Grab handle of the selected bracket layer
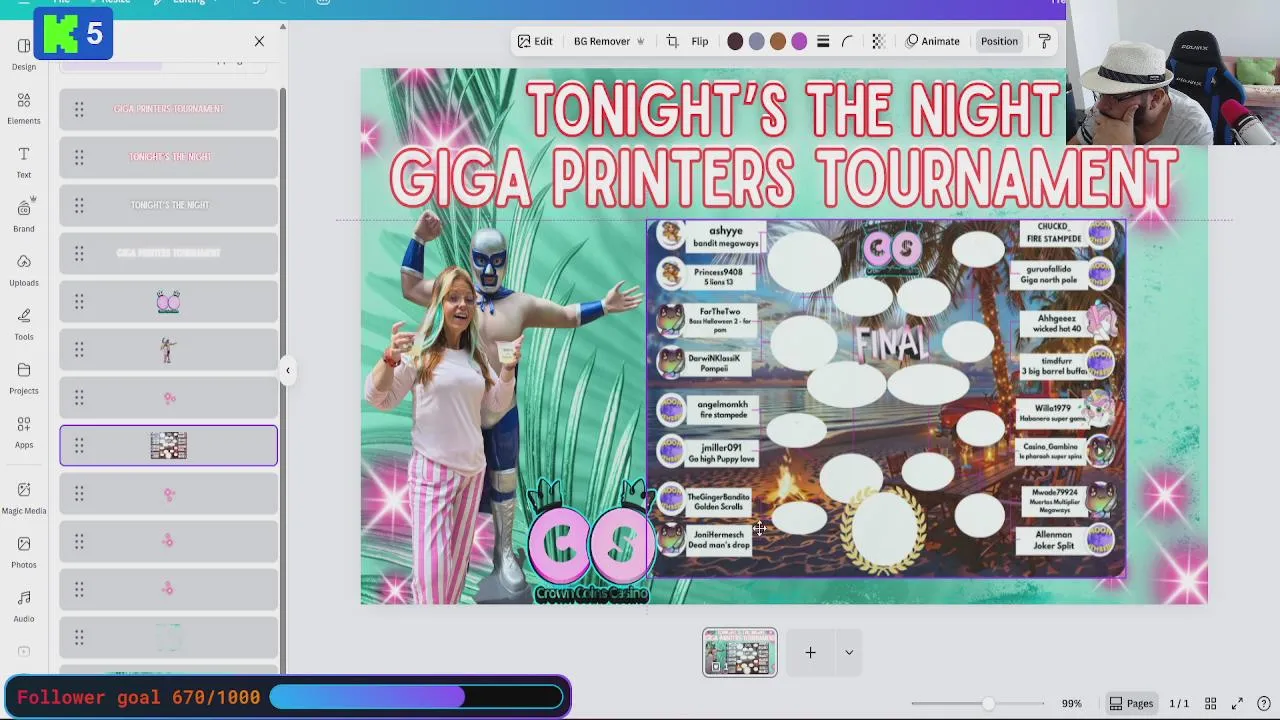The image size is (1280, 720). pos(79,446)
